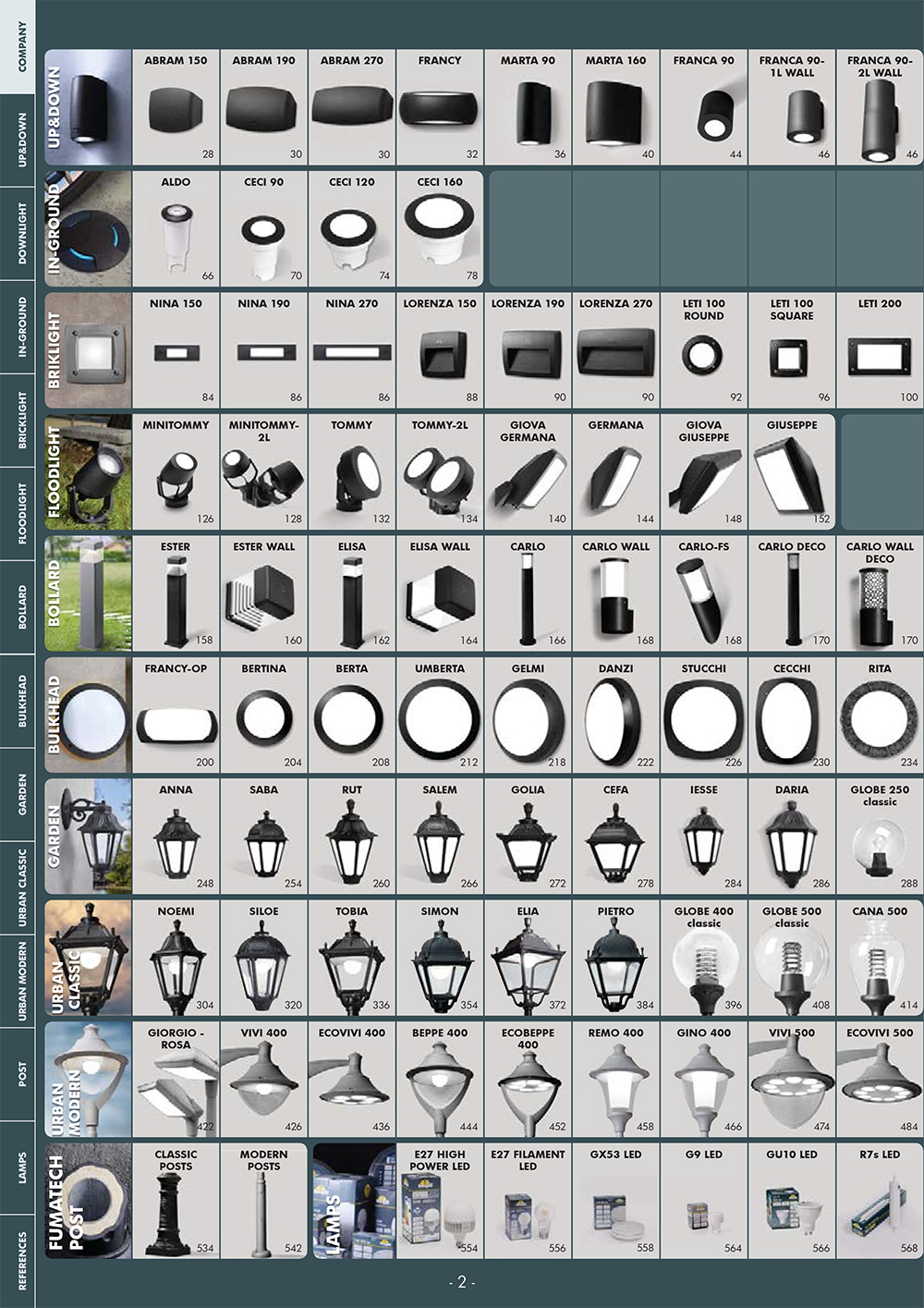This screenshot has width=924, height=1308.
Task: Select the ECOVIVI 500 street light
Action: [880, 1080]
